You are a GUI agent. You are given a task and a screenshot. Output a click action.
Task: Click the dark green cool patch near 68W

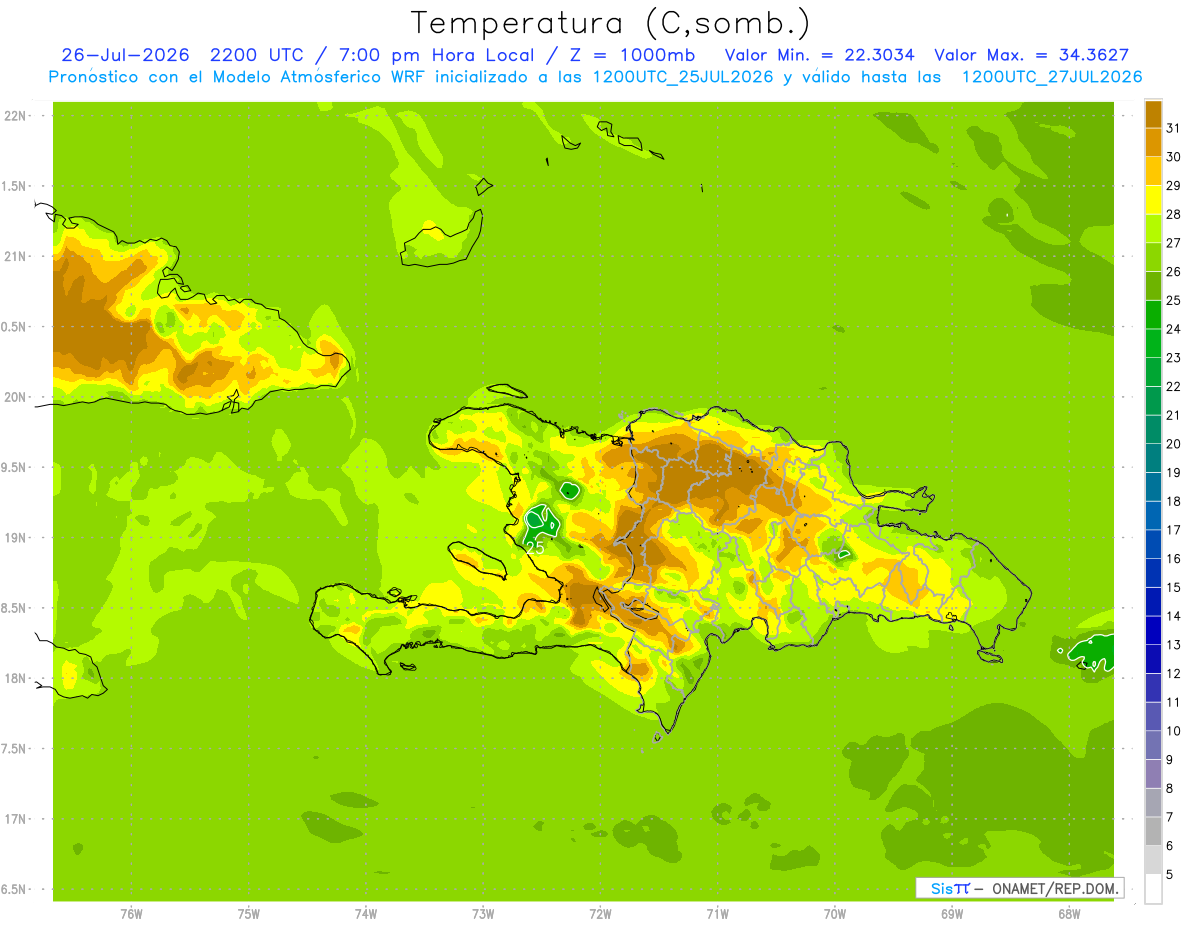tap(1094, 652)
